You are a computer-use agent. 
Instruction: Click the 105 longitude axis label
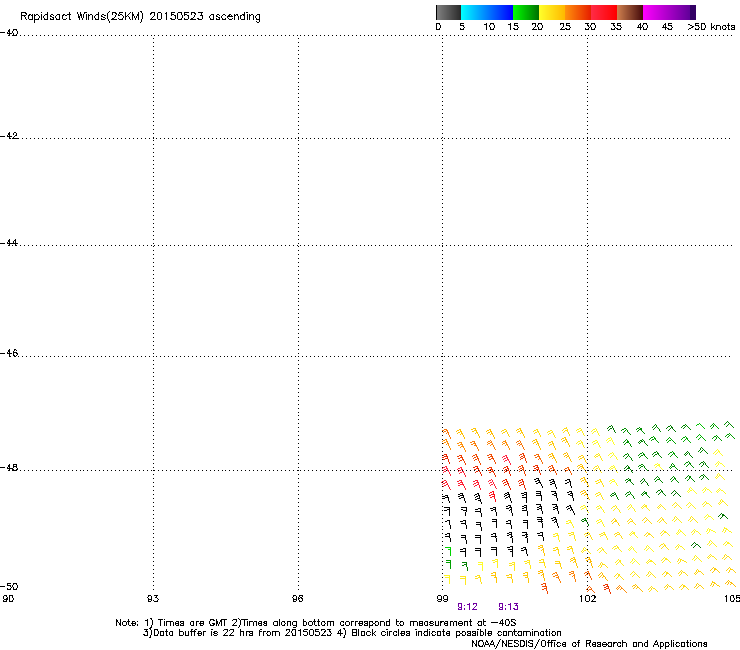point(732,599)
